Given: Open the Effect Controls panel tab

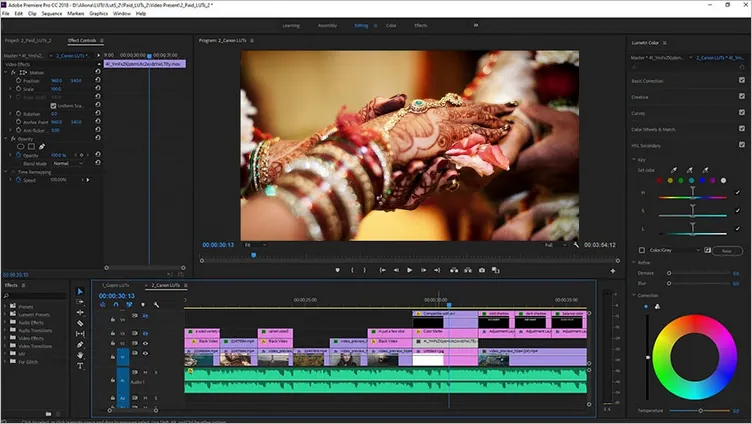Looking at the screenshot, I should [82, 40].
